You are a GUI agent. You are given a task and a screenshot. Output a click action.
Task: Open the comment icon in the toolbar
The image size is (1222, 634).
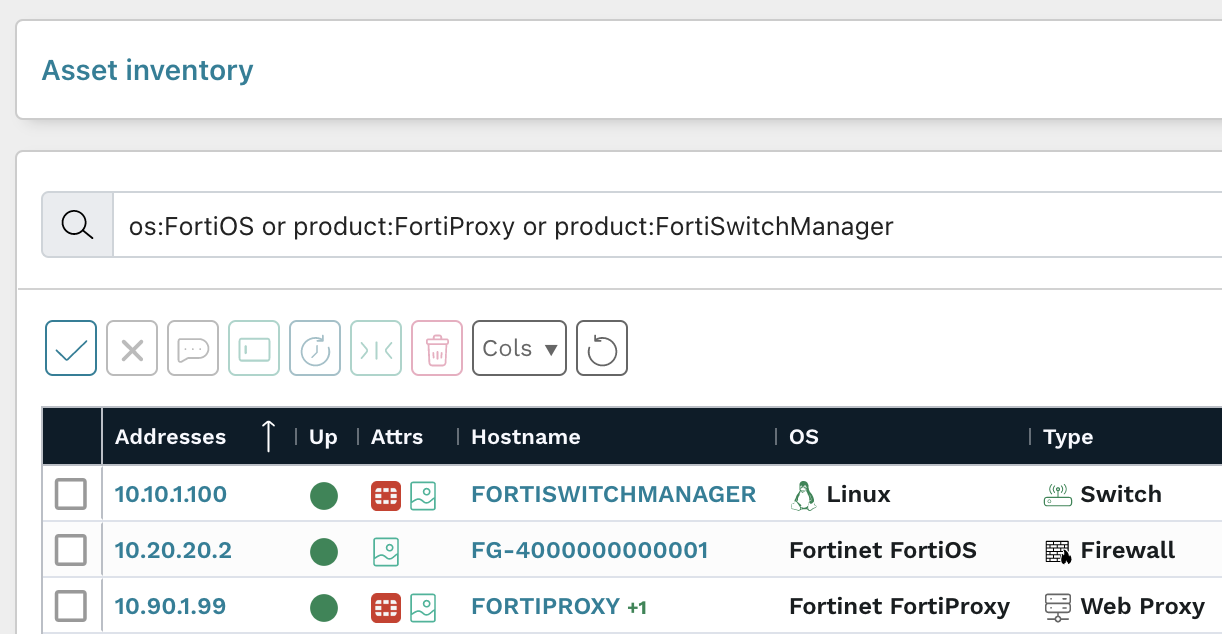[192, 348]
